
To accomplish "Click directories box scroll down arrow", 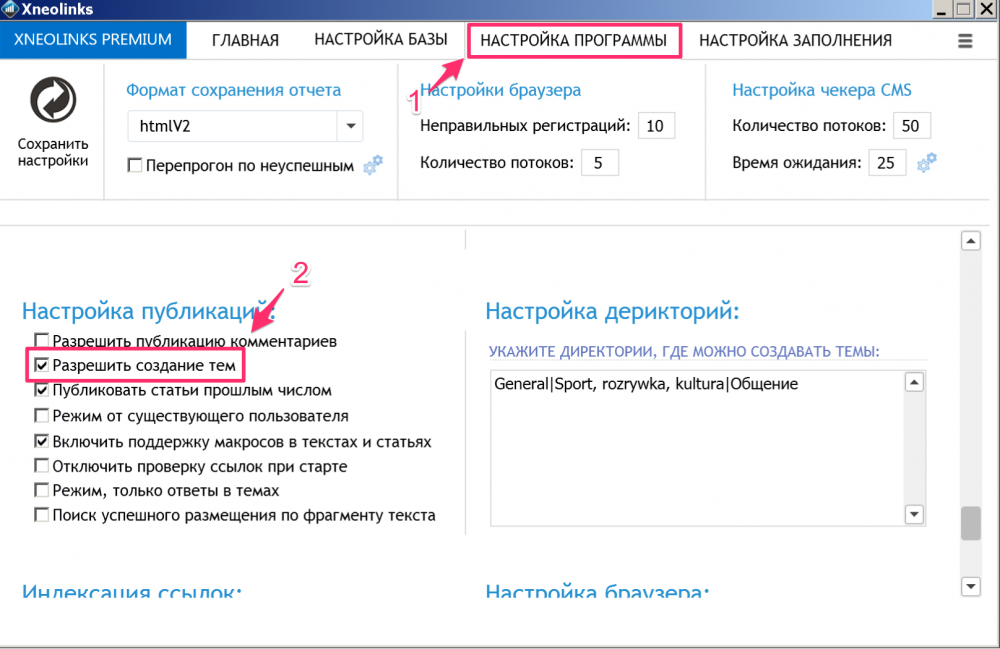I will (914, 514).
